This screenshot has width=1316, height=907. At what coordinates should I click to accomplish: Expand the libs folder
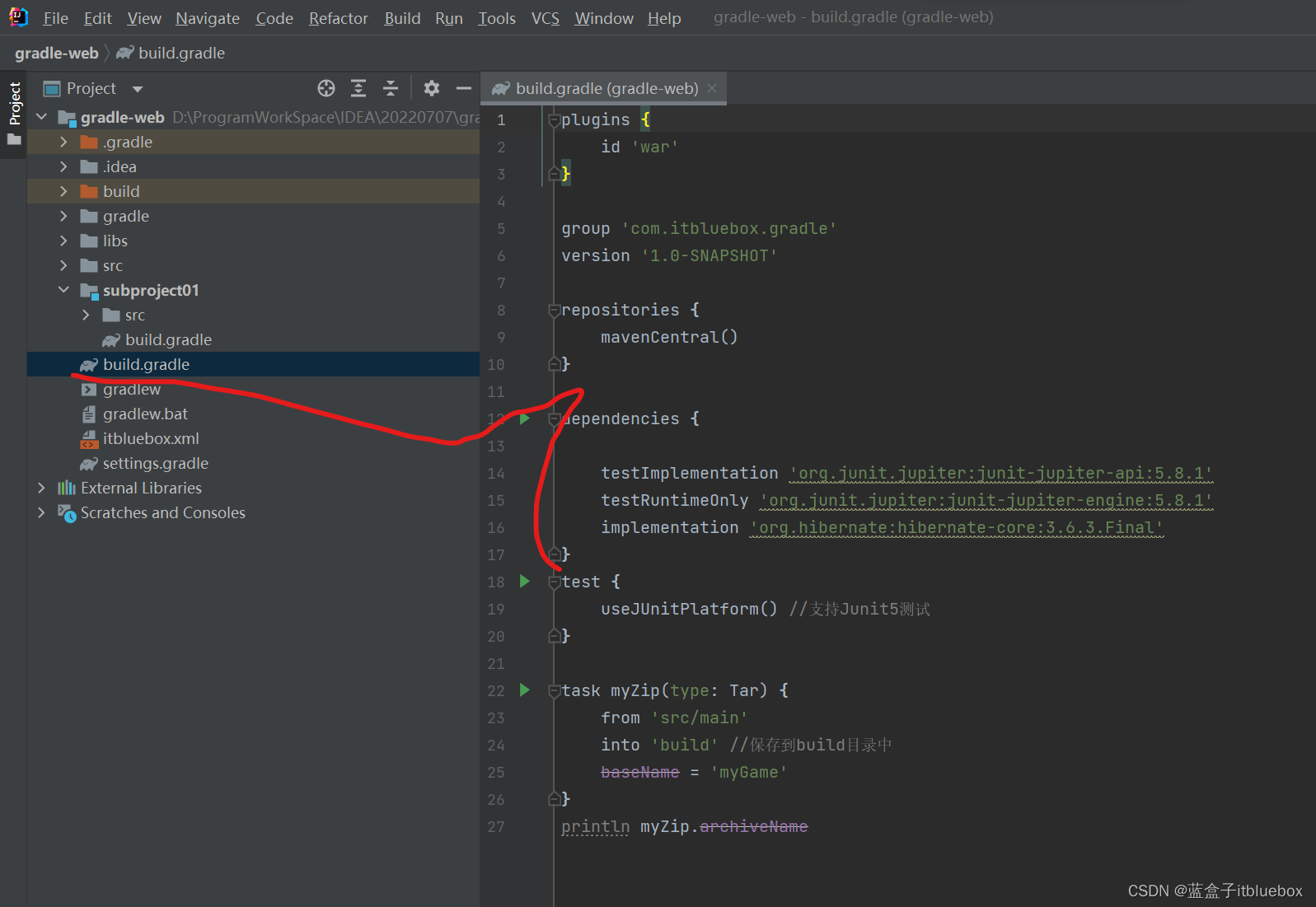(x=63, y=241)
